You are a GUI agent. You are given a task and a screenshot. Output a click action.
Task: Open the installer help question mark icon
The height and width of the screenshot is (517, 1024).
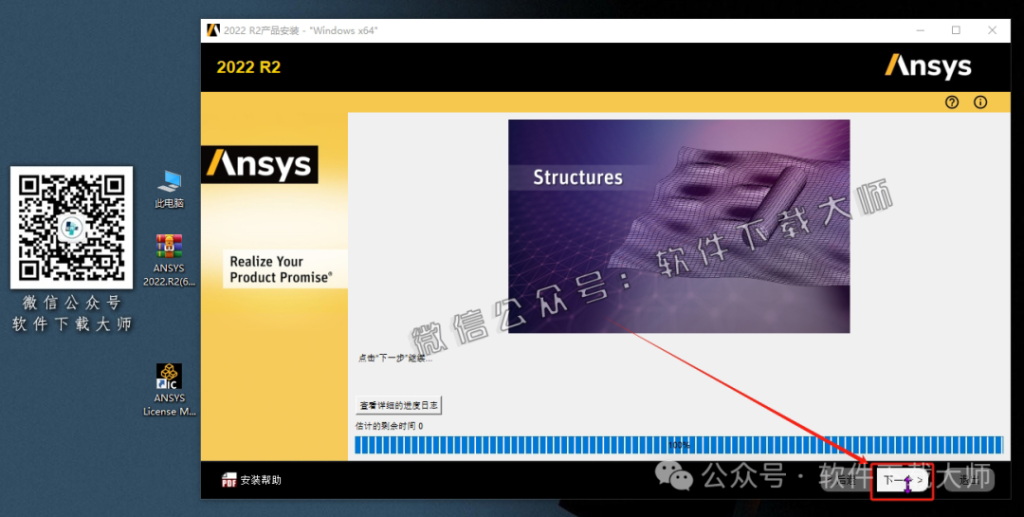952,102
